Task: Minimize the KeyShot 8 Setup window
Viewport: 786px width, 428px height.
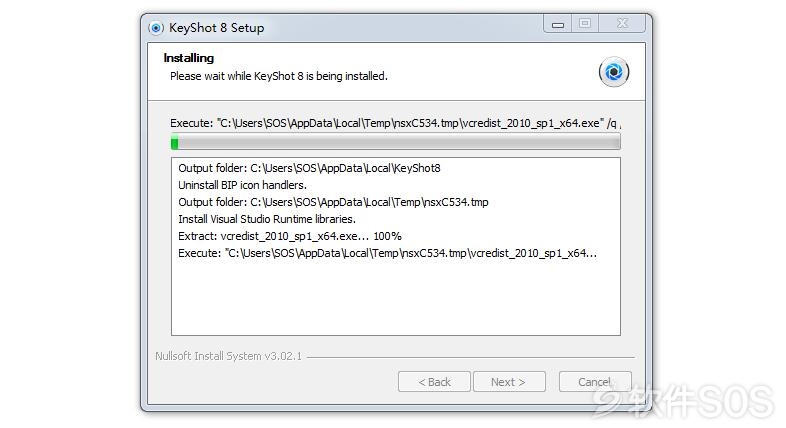Action: pos(558,24)
